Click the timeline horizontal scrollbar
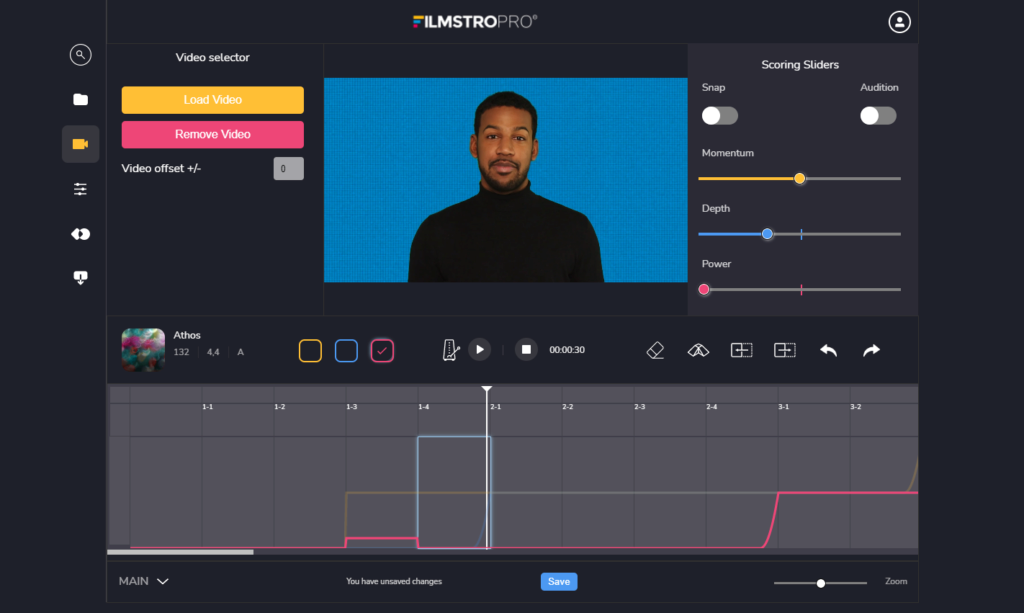 pyautogui.click(x=180, y=552)
